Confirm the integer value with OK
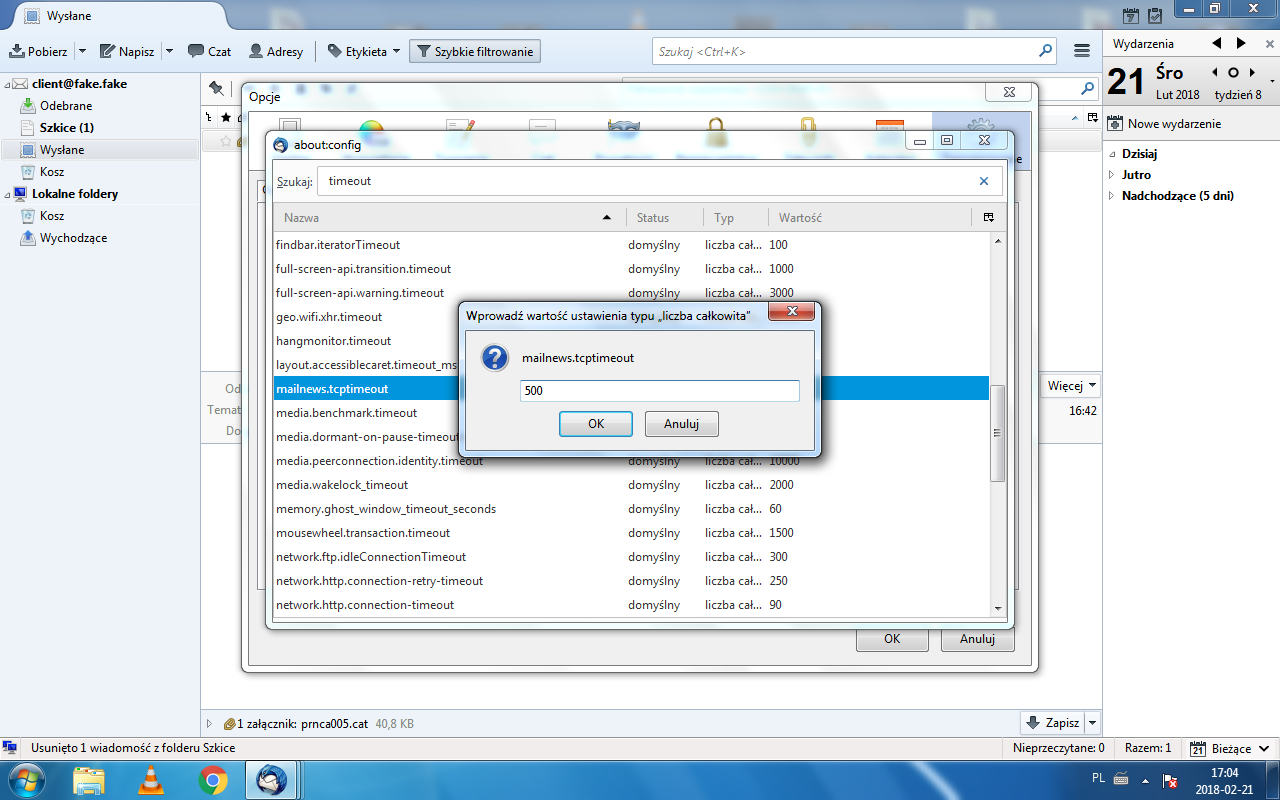Viewport: 1280px width, 800px height. (596, 424)
